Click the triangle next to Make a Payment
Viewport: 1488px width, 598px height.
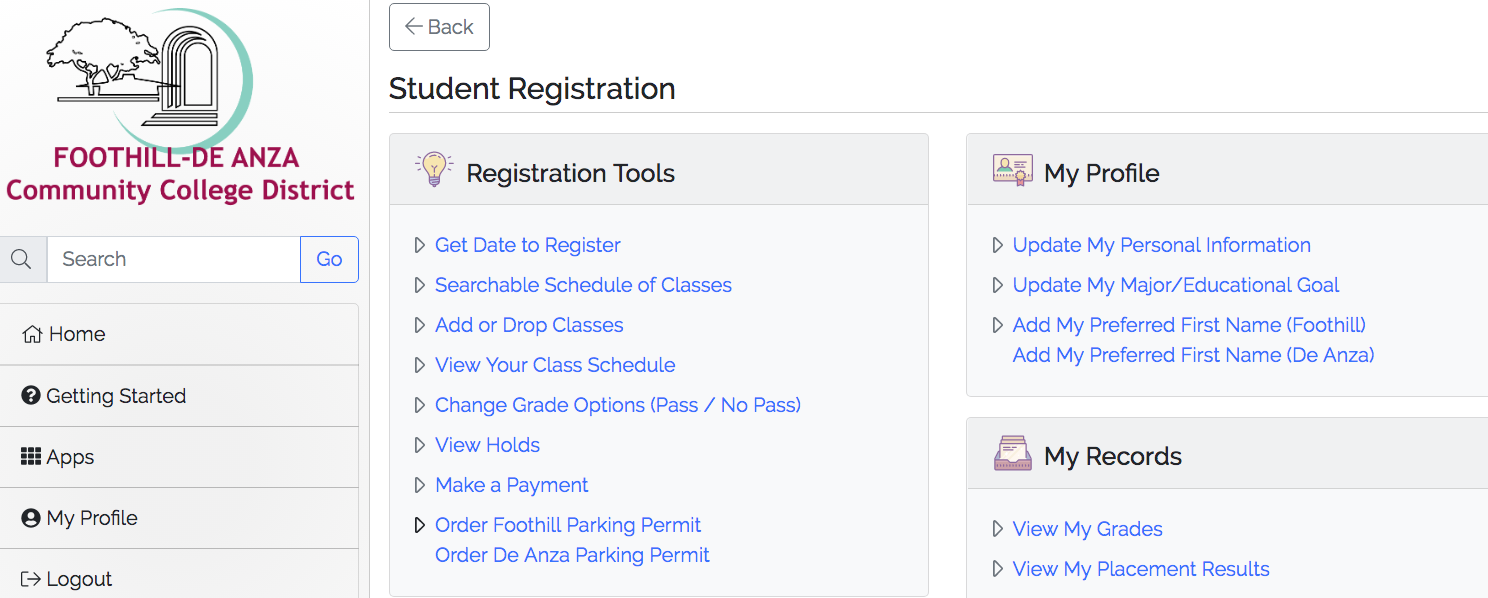[x=419, y=484]
